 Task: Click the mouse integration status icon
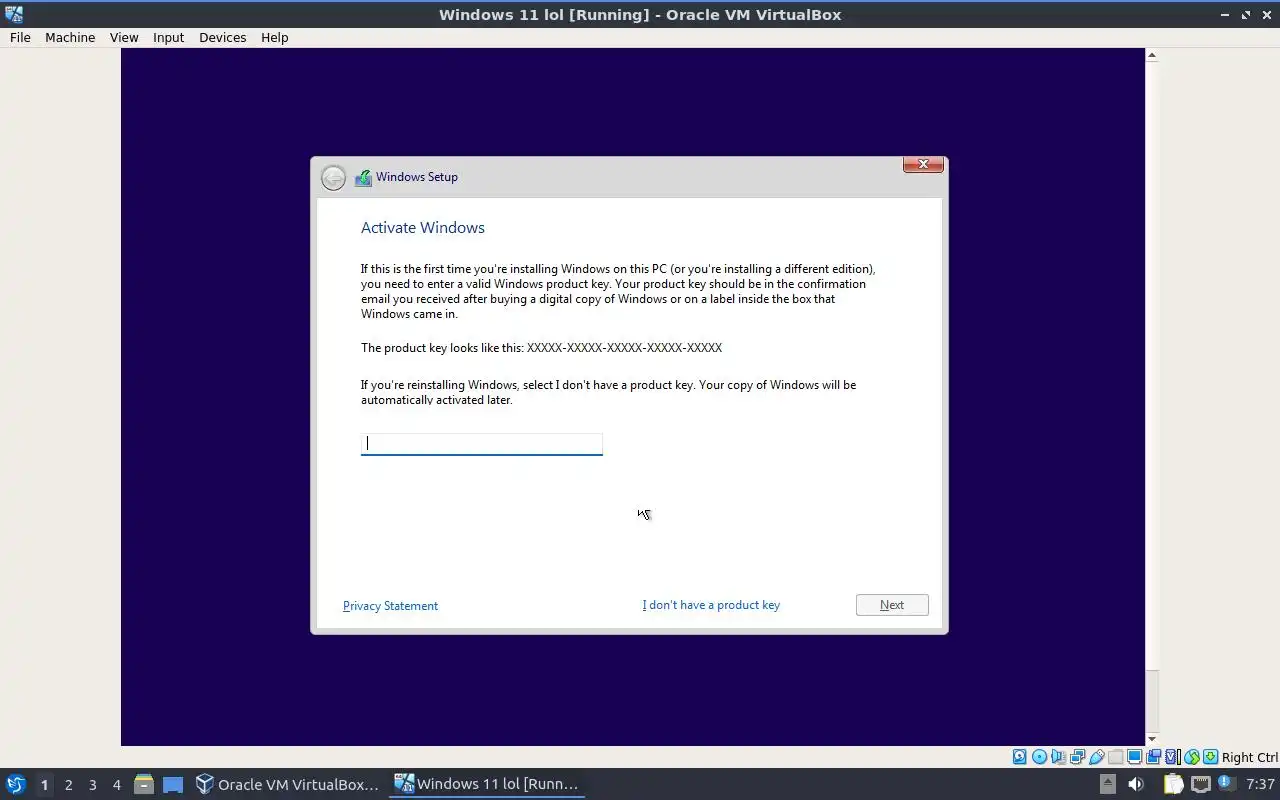click(x=1192, y=757)
